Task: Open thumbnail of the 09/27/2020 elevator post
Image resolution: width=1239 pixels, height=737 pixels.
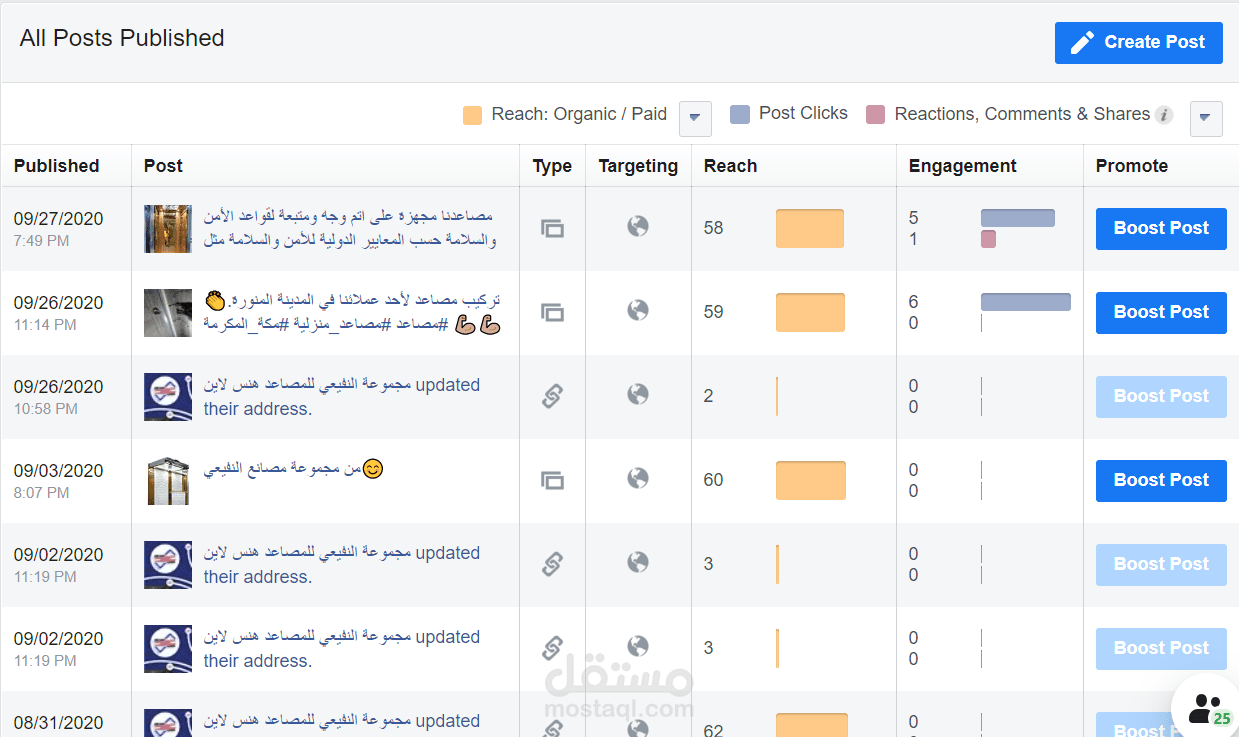Action: point(168,229)
